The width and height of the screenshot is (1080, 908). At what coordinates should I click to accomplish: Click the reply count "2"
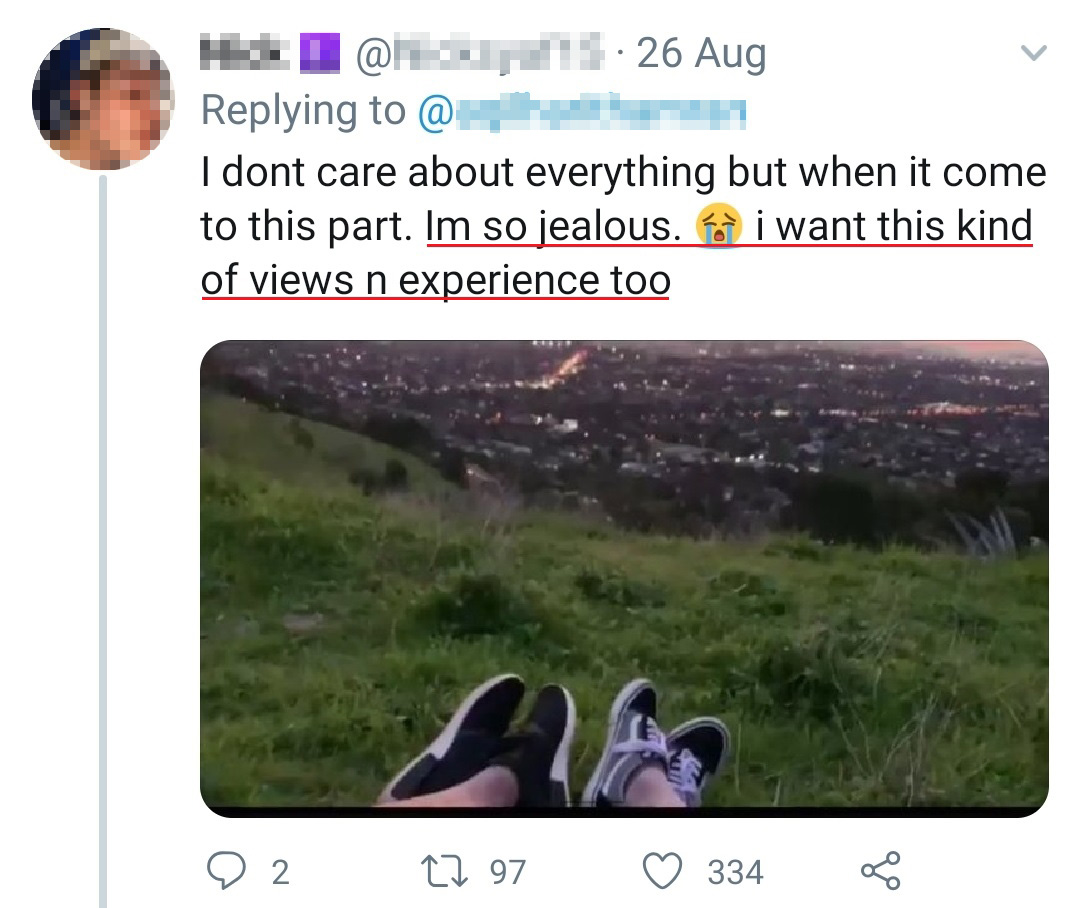coord(280,872)
